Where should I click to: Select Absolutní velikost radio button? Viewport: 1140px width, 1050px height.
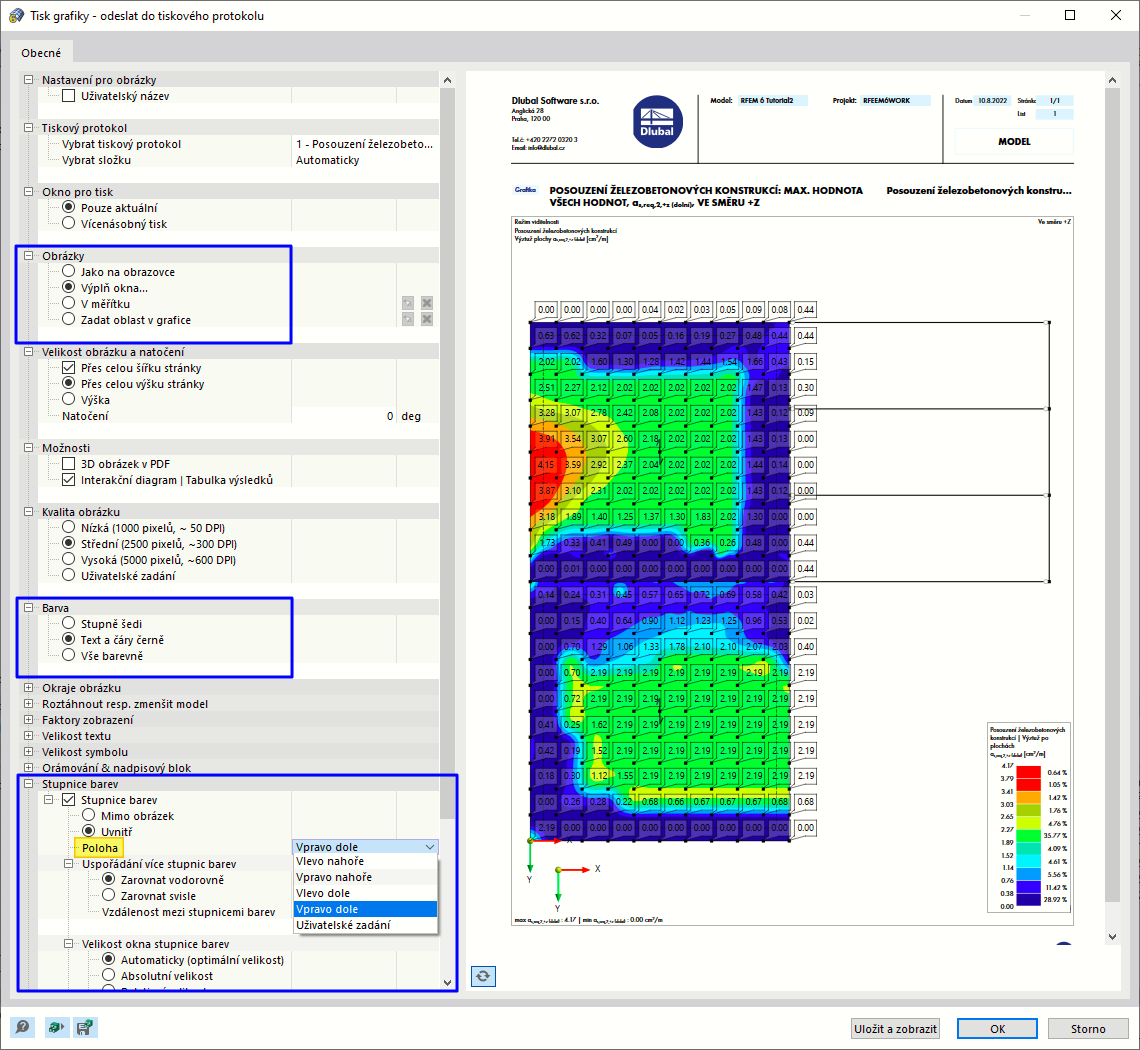click(x=108, y=975)
